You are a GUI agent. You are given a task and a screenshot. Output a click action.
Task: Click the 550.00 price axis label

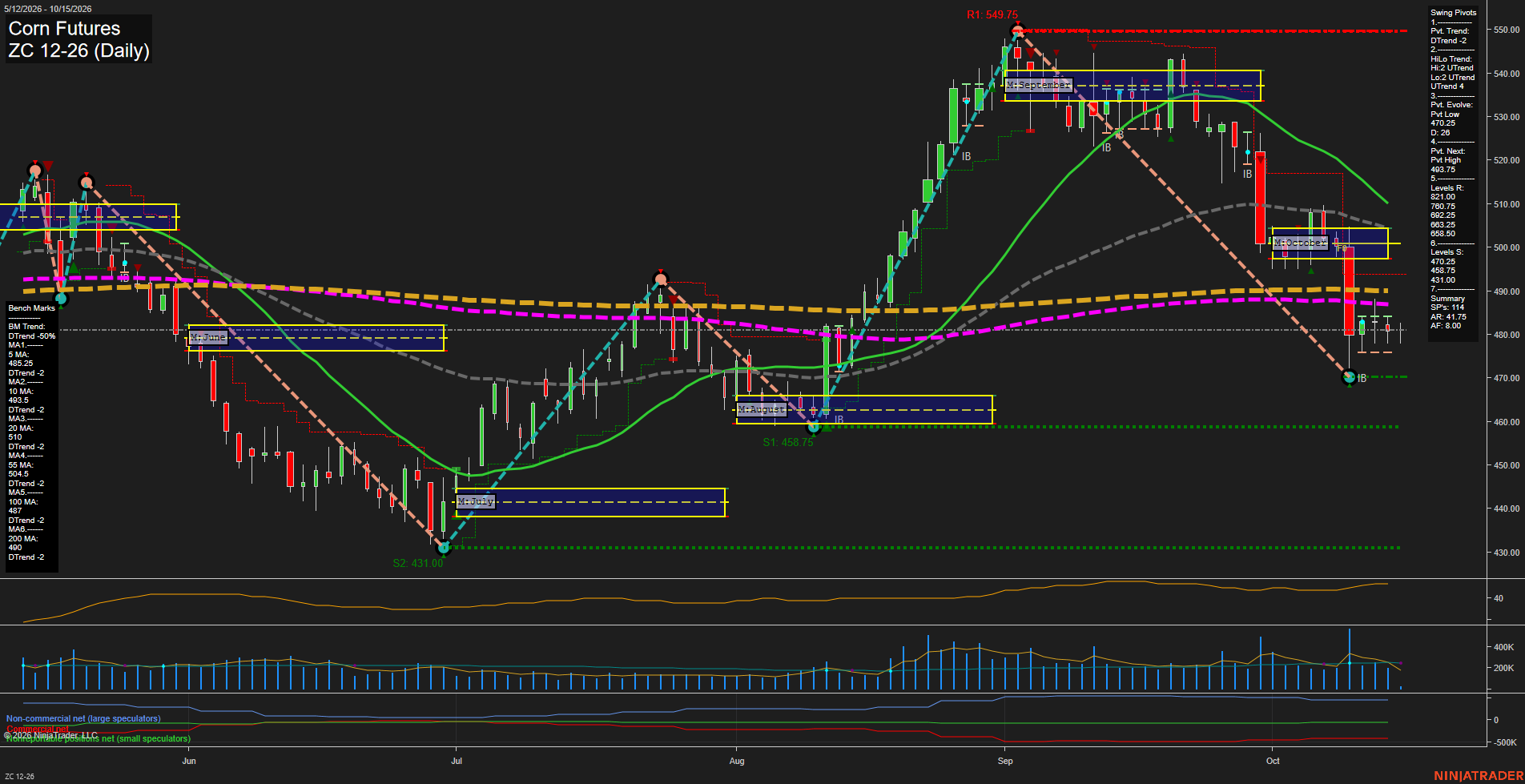(1507, 30)
